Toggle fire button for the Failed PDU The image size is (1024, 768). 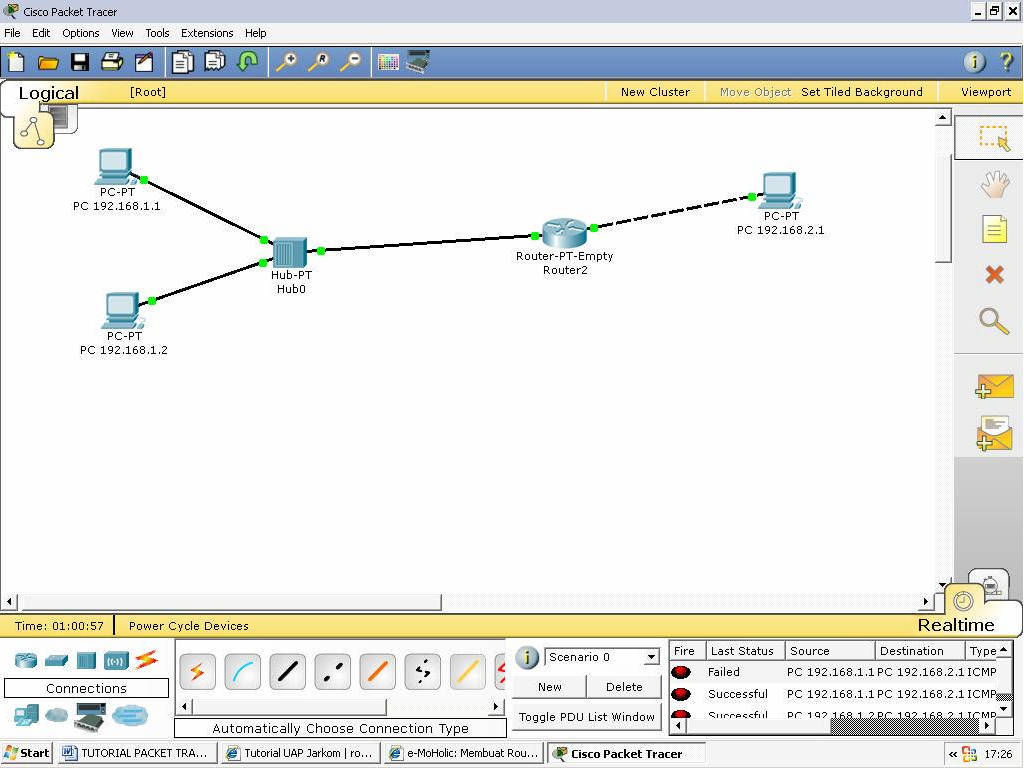pyautogui.click(x=681, y=671)
